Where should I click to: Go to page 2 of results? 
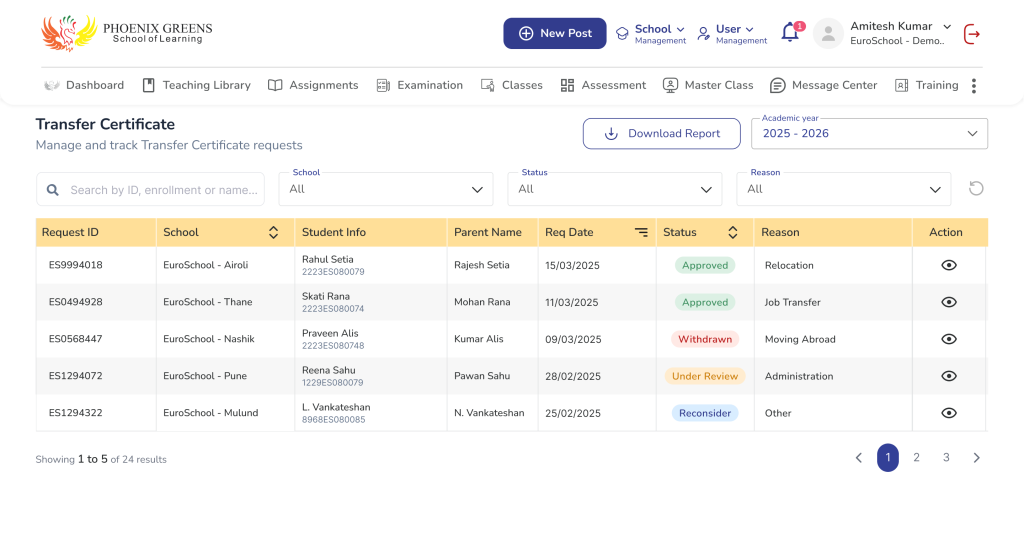tap(916, 458)
